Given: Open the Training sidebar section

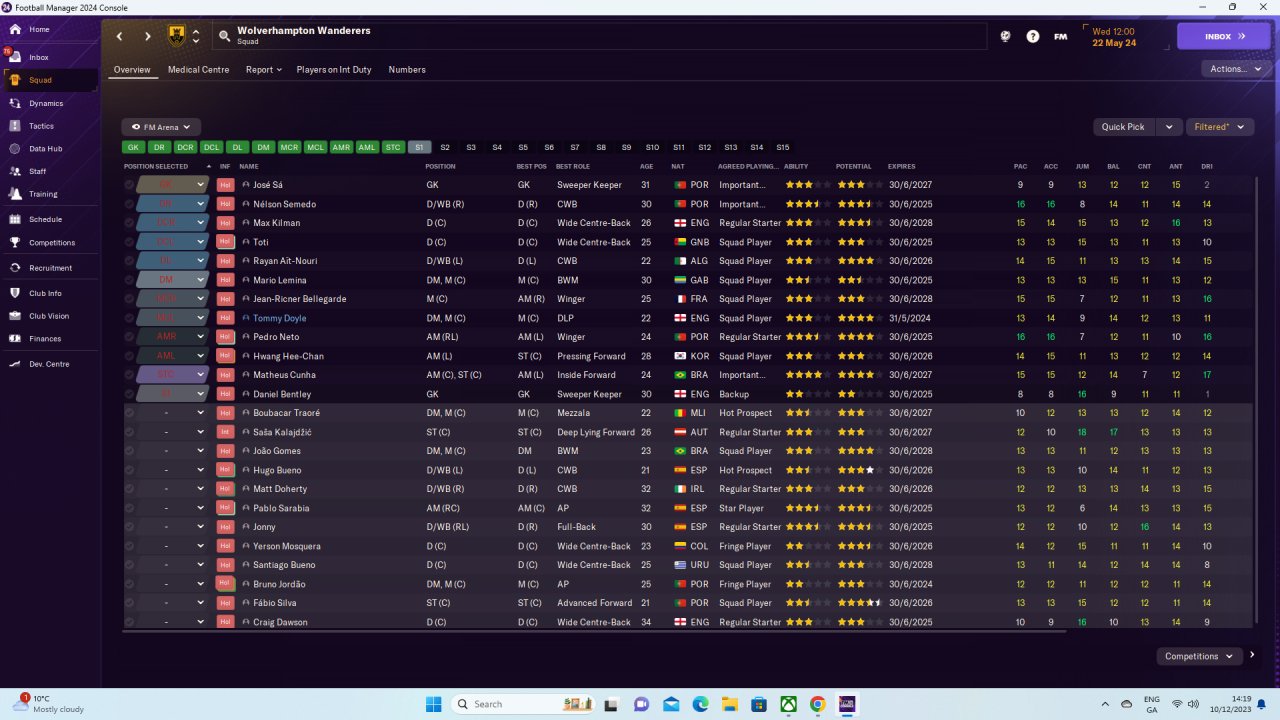Looking at the screenshot, I should pos(43,194).
